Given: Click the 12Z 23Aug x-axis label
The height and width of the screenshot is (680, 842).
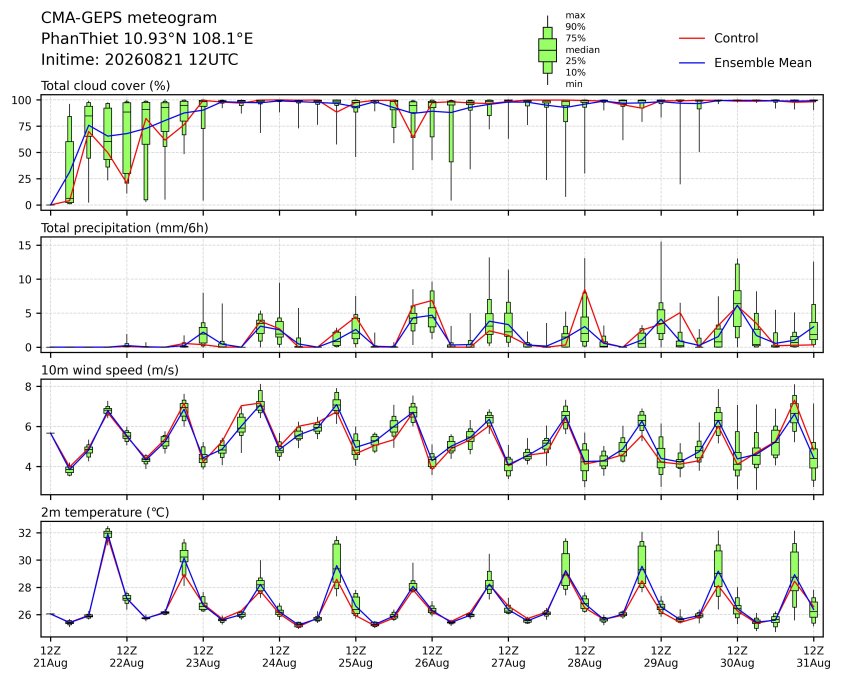Looking at the screenshot, I should (203, 657).
